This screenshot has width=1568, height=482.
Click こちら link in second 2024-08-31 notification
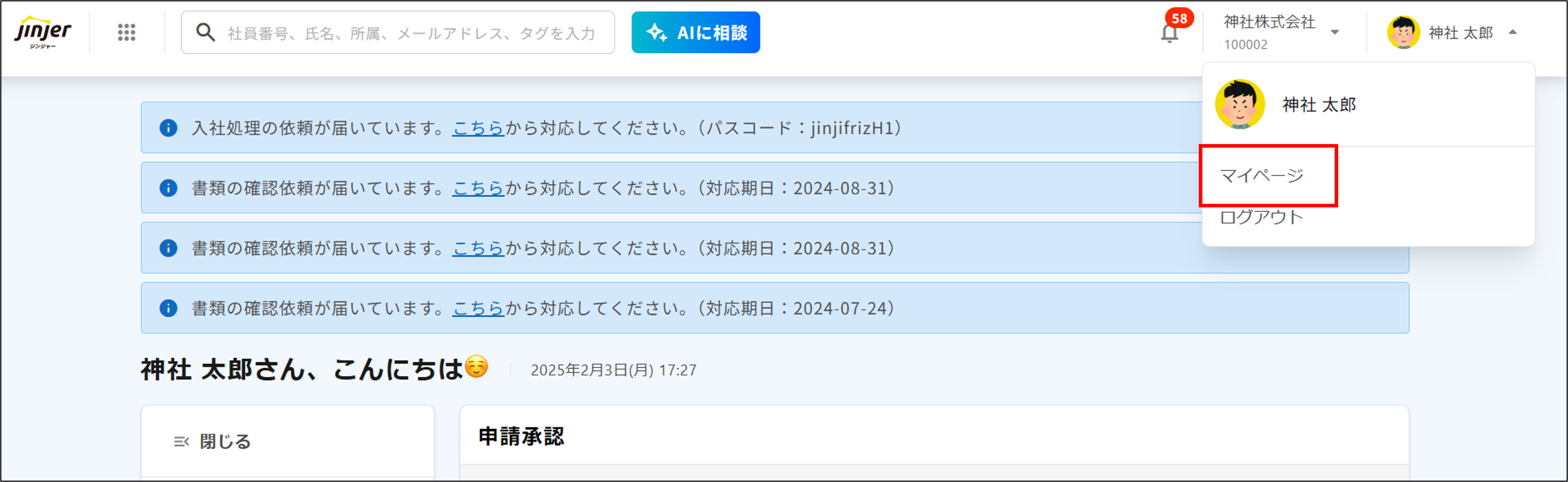click(478, 248)
